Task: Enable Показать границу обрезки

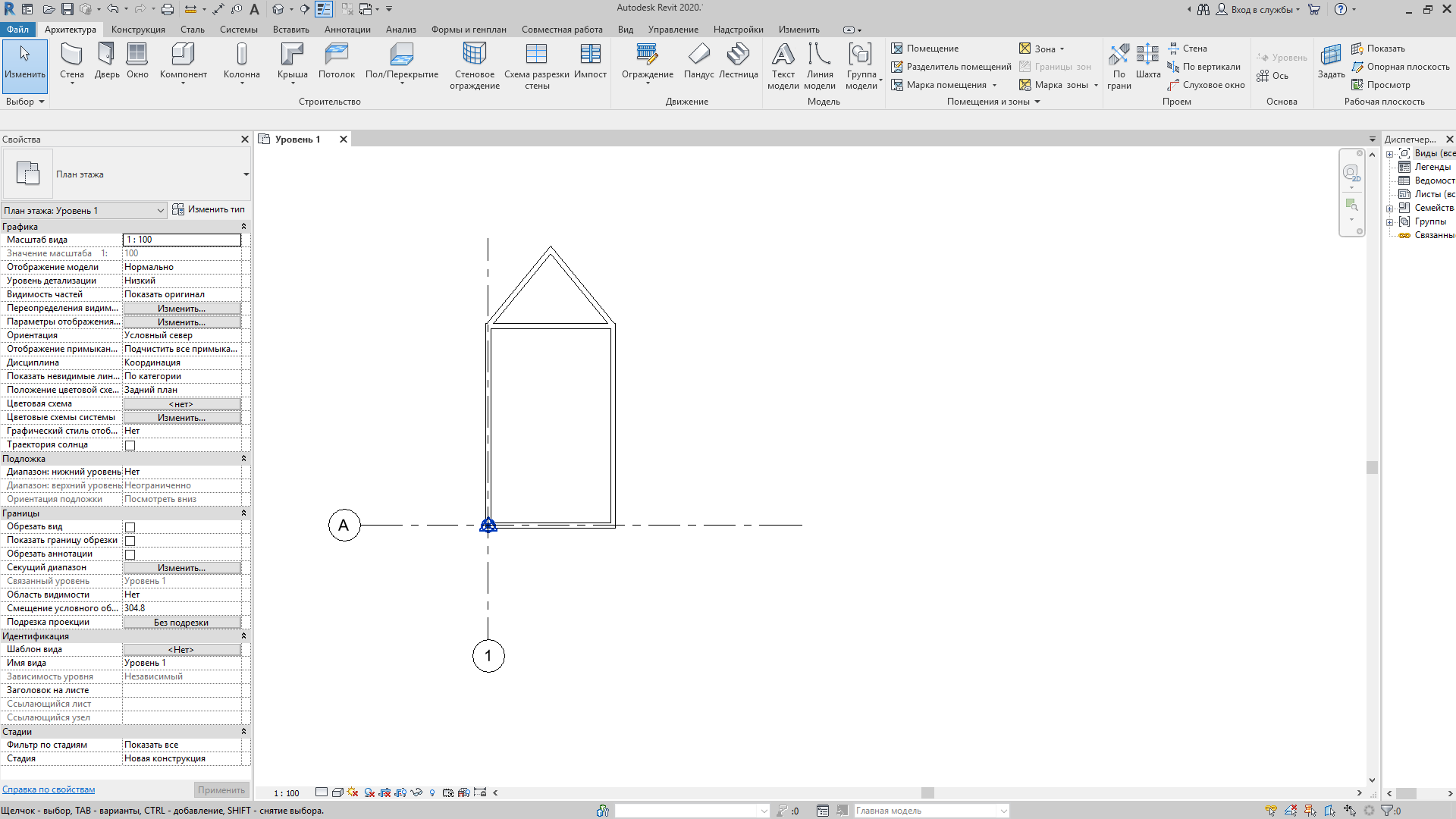Action: click(x=129, y=540)
